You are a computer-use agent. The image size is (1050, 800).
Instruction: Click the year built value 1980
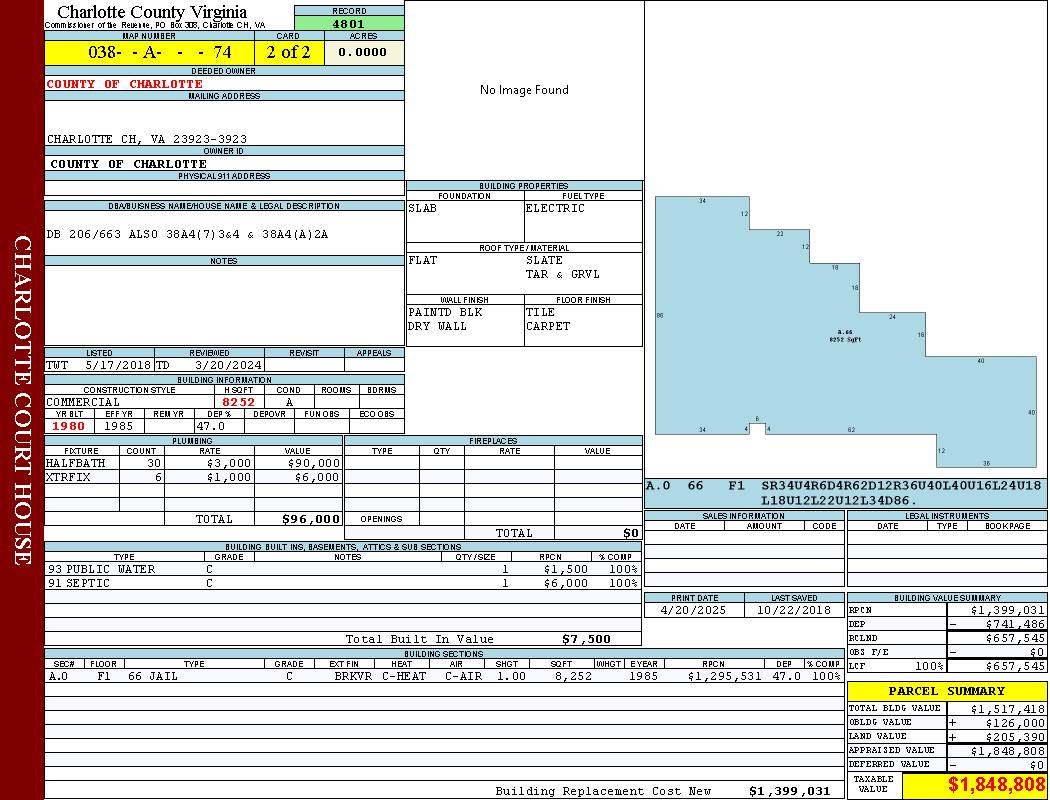pos(68,426)
